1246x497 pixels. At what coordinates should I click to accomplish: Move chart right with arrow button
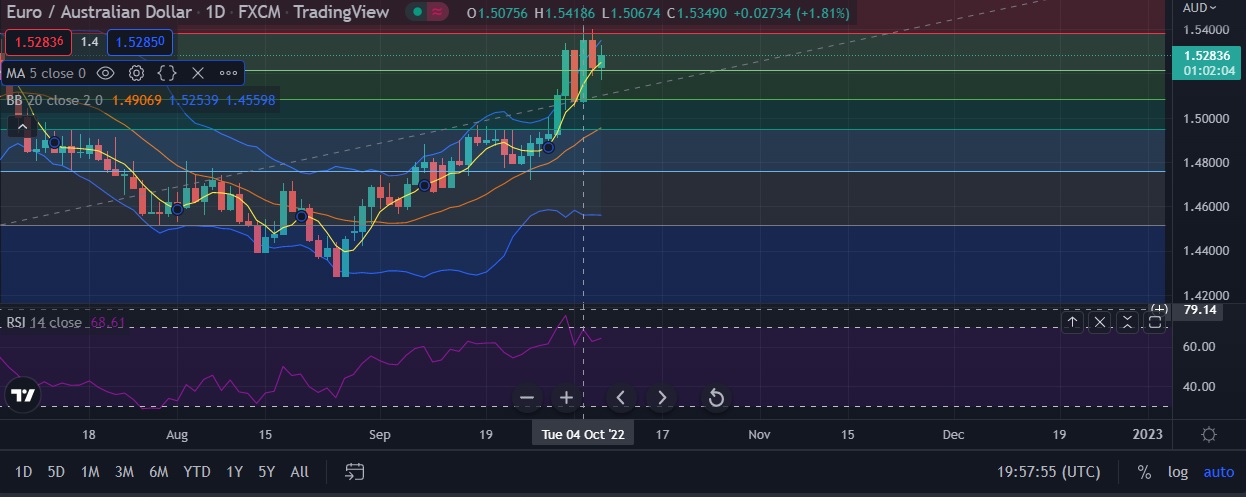pyautogui.click(x=661, y=398)
